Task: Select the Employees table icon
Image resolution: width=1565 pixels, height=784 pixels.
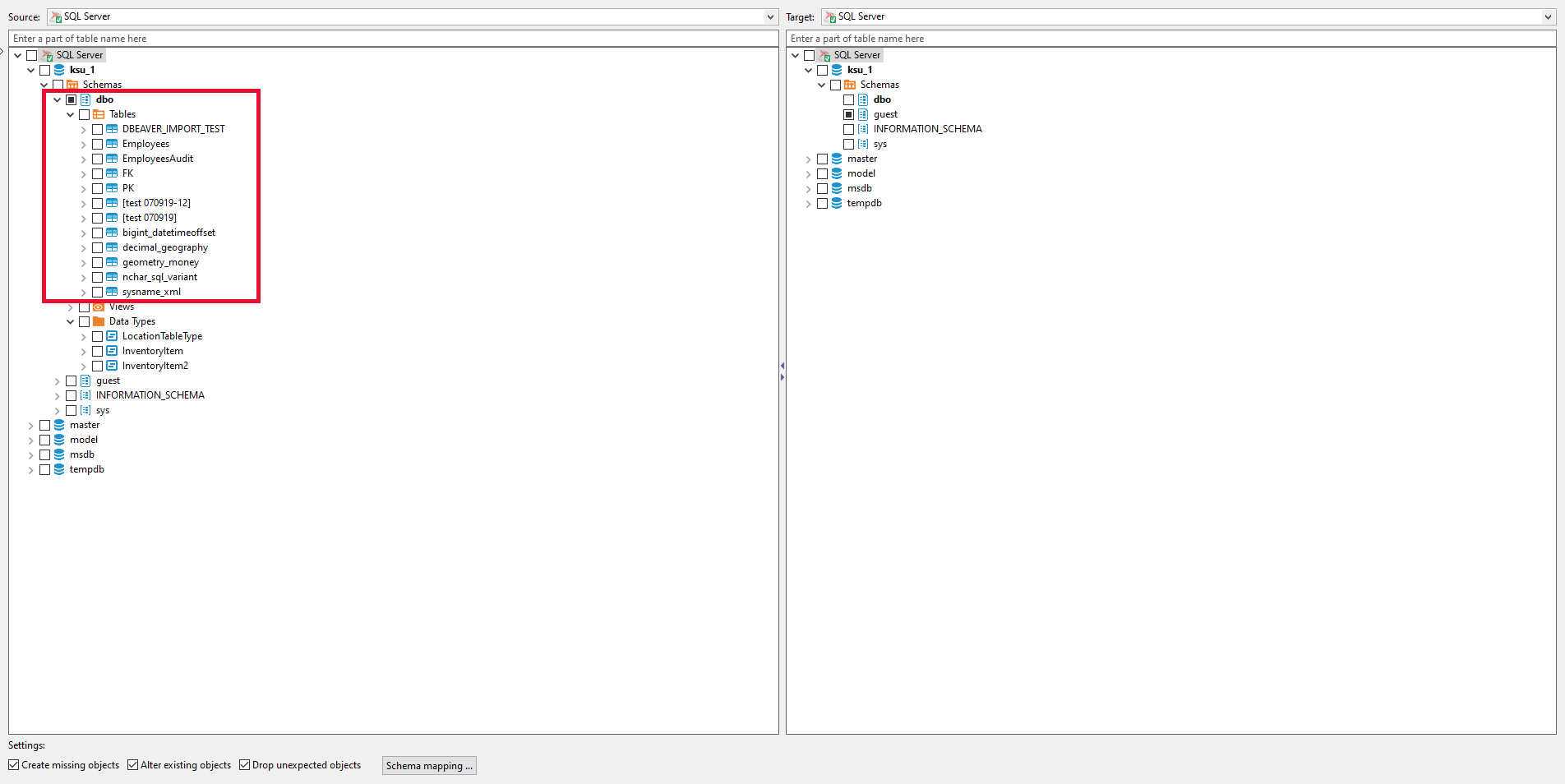Action: tap(111, 144)
